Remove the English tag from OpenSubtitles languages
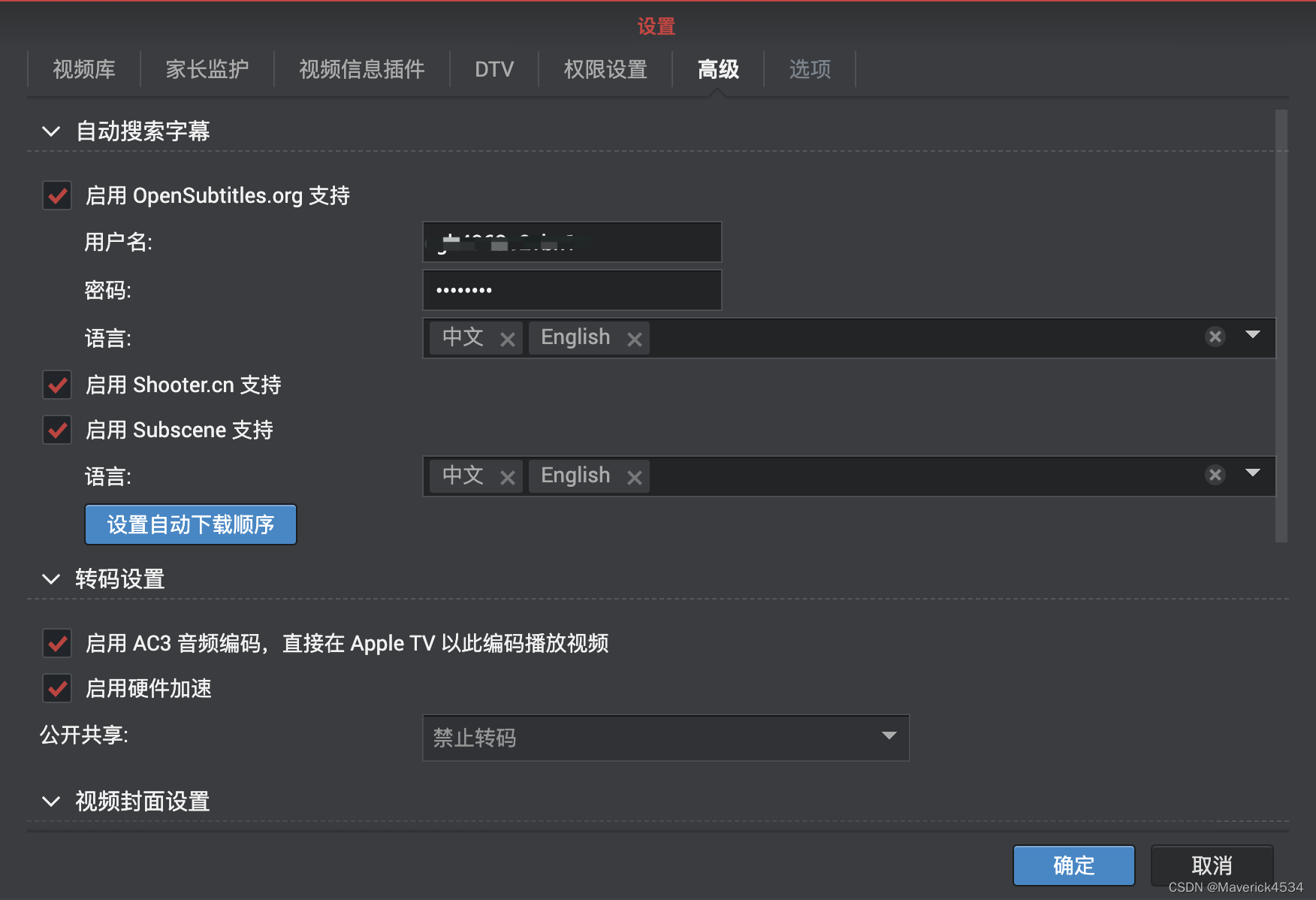The height and width of the screenshot is (900, 1316). (635, 337)
